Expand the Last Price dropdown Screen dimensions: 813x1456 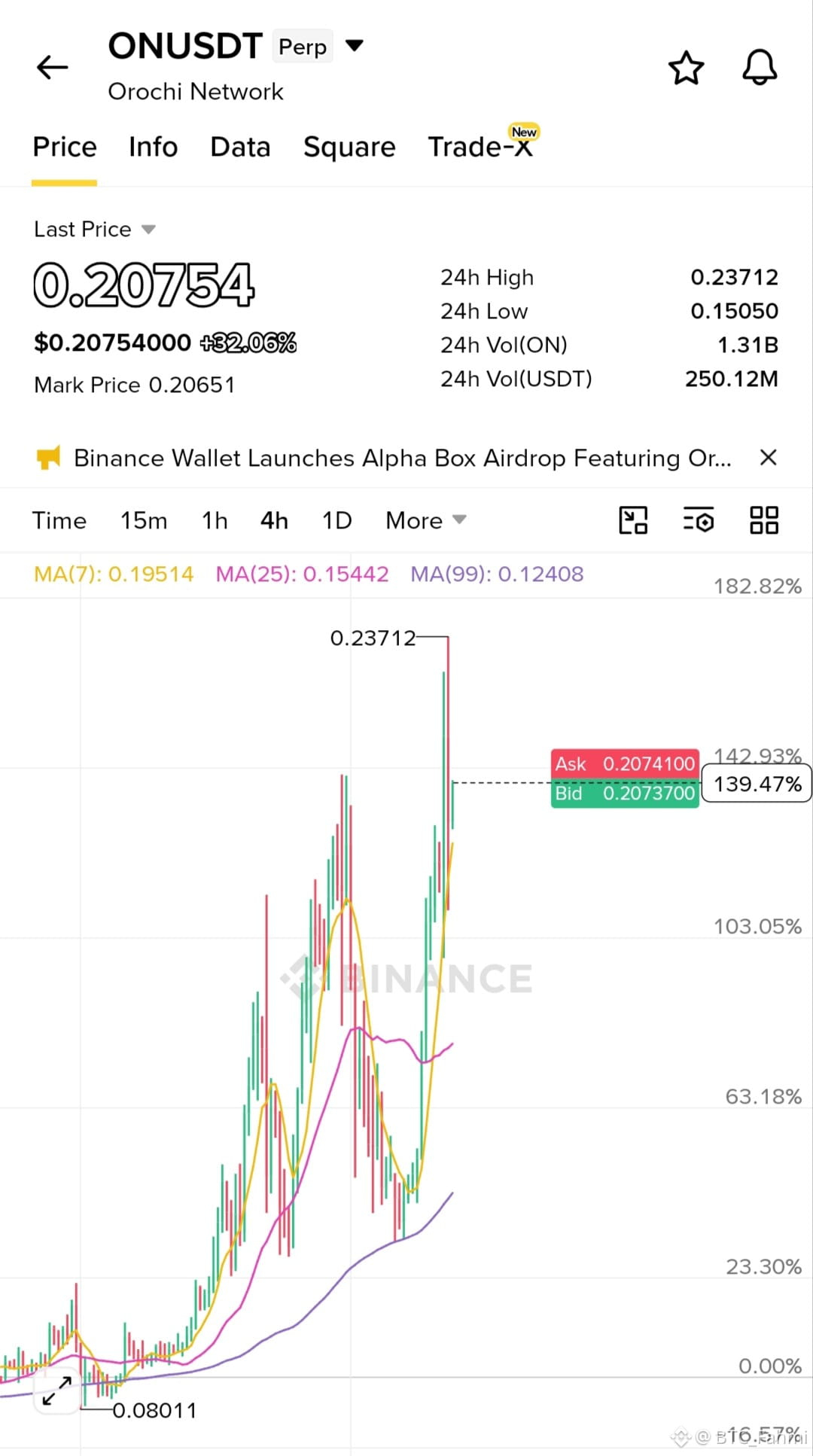[x=148, y=229]
